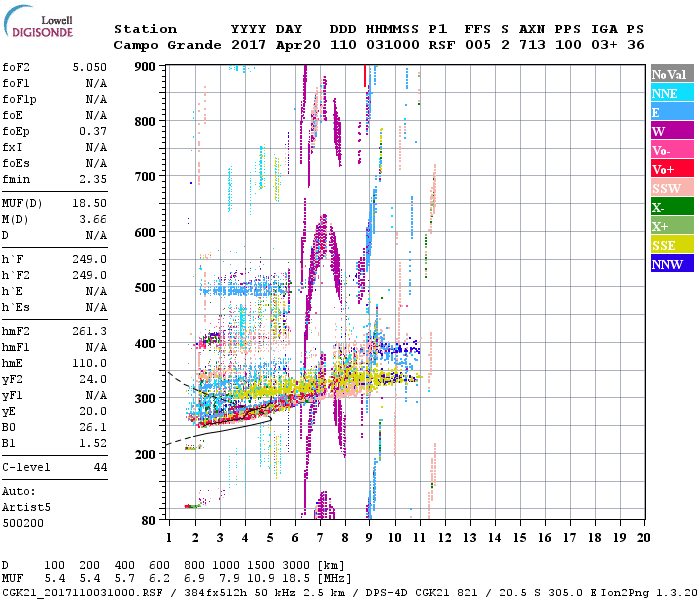
Task: Click the red Vo+ marker at top of plot
Action: [365, 76]
